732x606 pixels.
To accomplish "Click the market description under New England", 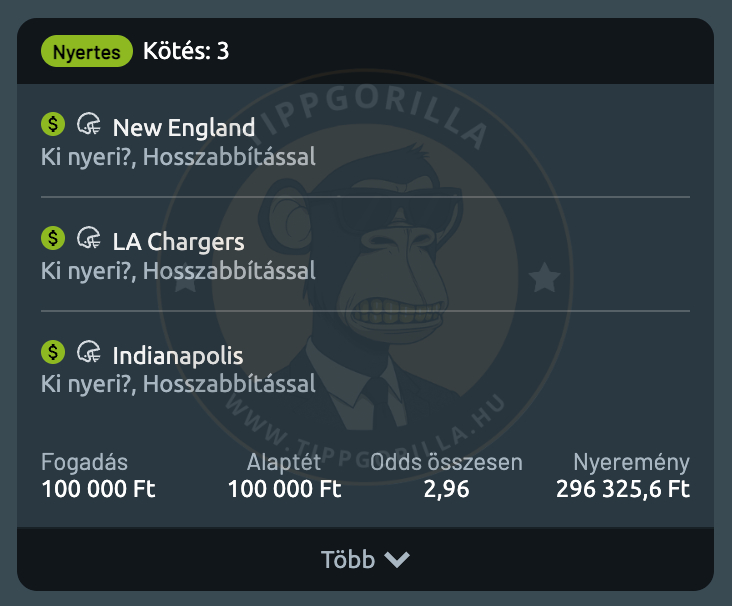I will coord(178,157).
